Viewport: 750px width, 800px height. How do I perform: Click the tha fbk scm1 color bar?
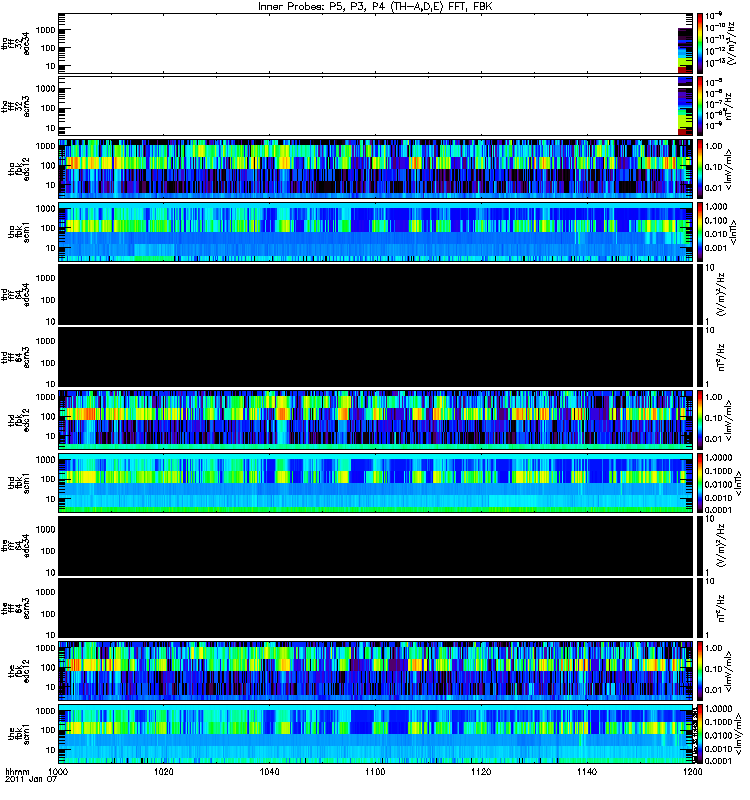click(x=700, y=232)
